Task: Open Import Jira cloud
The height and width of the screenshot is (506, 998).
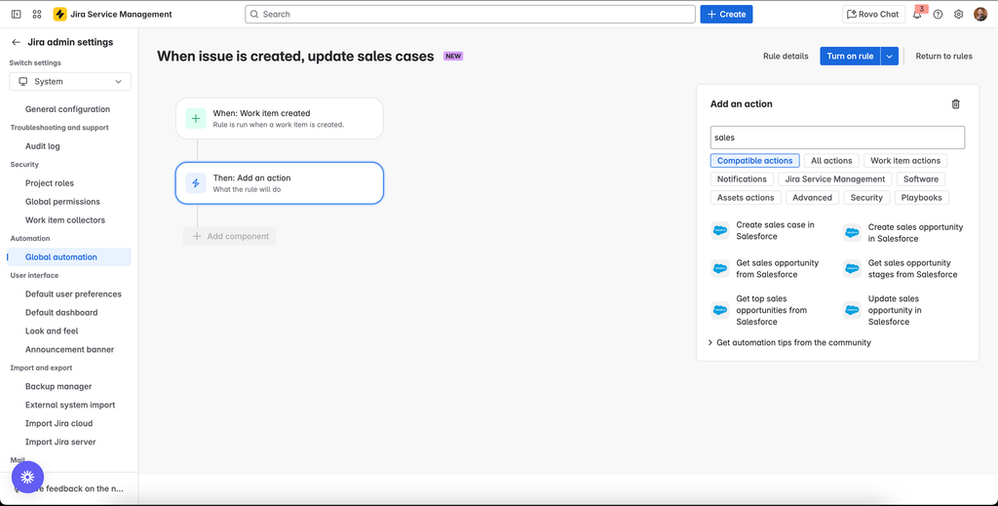Action: point(59,423)
